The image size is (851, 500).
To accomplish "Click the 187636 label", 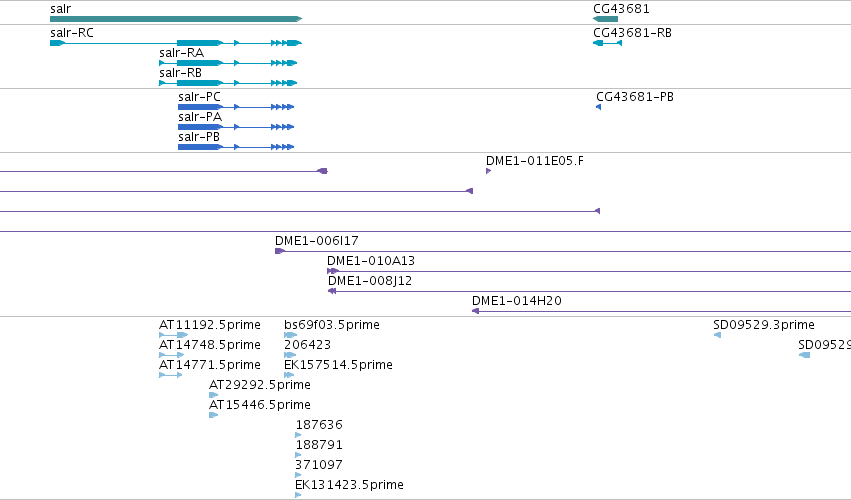I will click(x=319, y=425).
